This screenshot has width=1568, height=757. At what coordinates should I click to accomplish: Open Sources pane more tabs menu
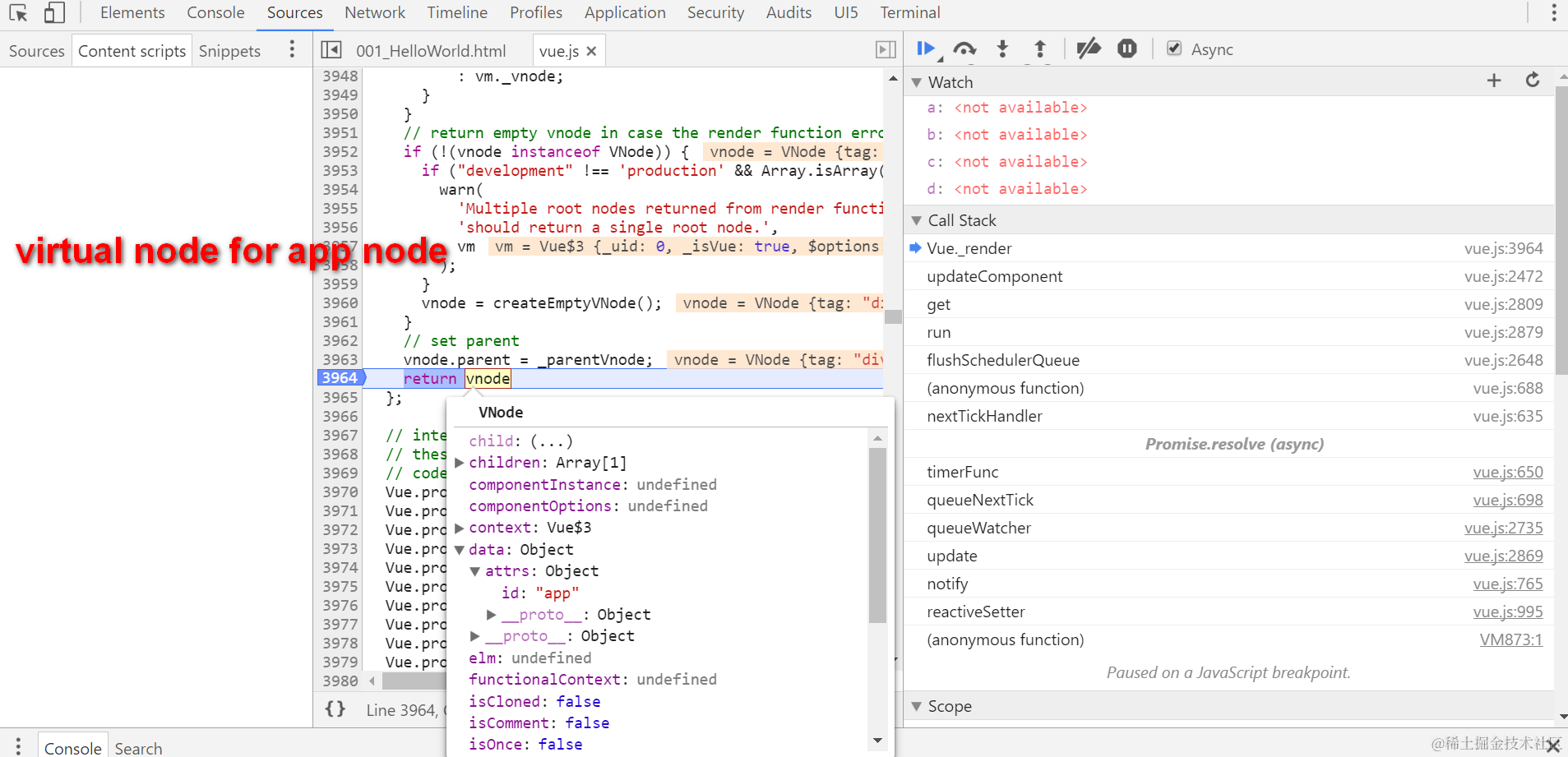(292, 50)
